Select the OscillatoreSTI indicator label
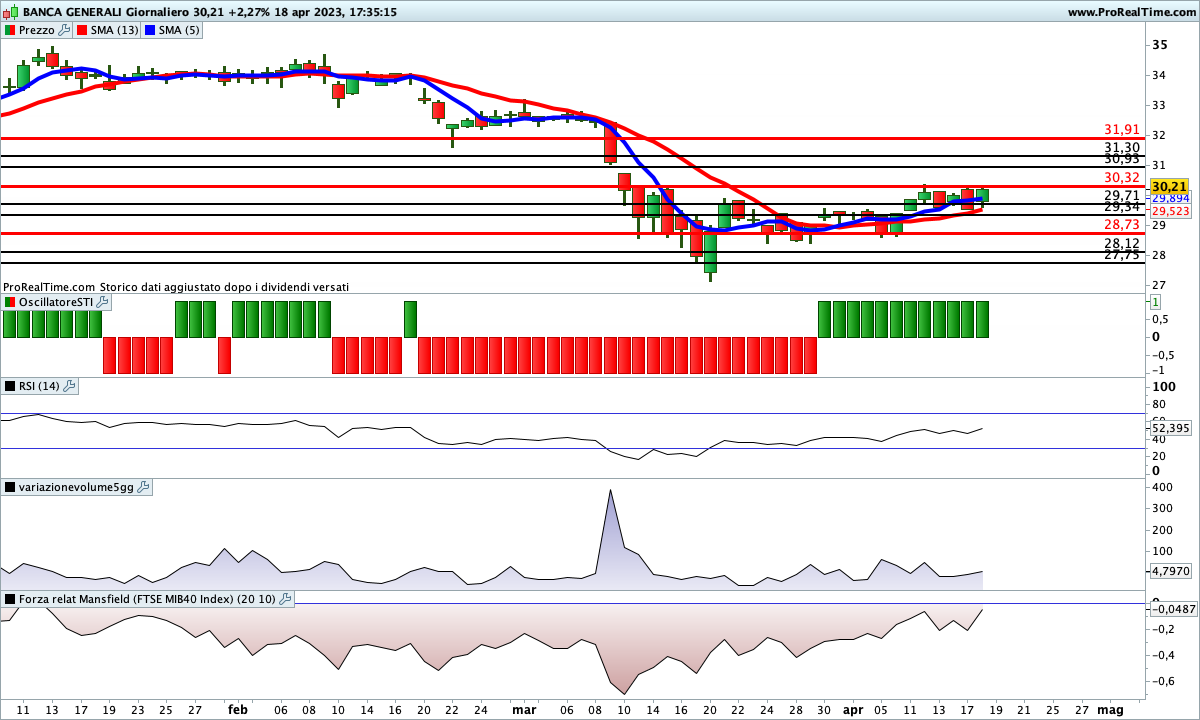Screen dimensions: 1200x720 pos(56,302)
